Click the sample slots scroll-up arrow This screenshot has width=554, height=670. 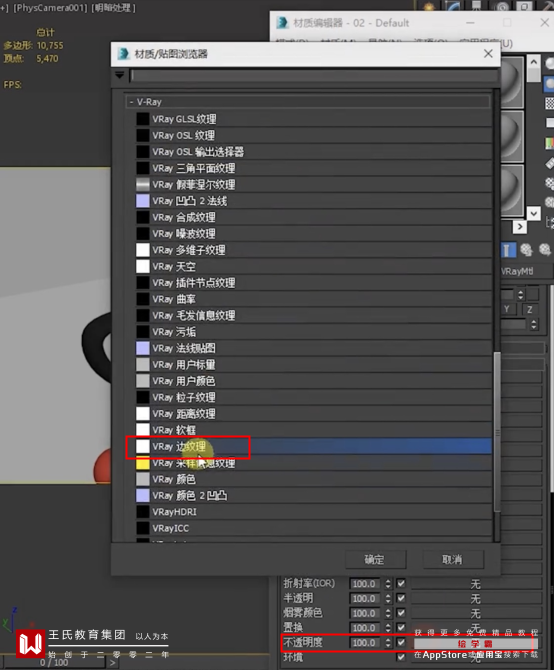pyautogui.click(x=533, y=62)
